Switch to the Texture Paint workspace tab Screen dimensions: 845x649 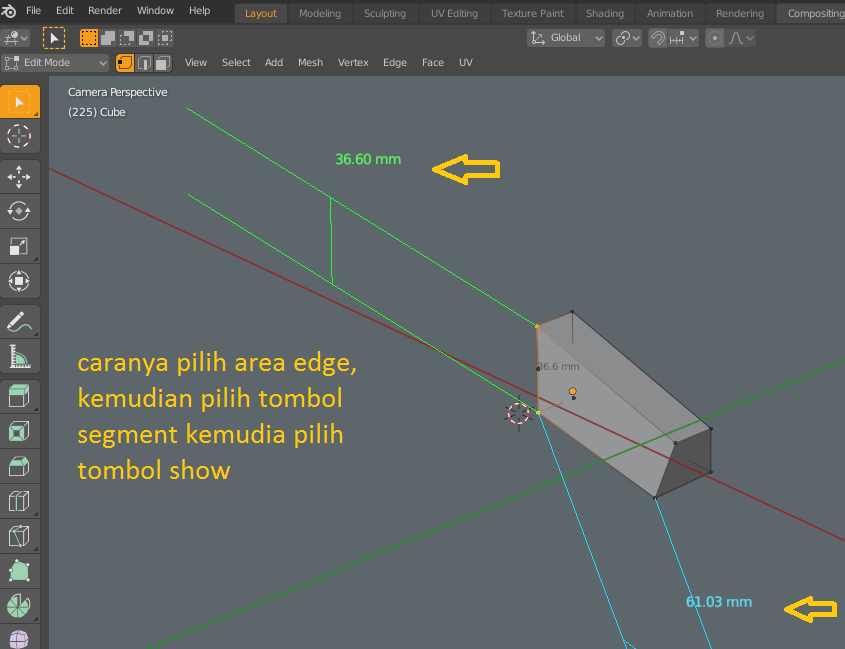pyautogui.click(x=532, y=13)
